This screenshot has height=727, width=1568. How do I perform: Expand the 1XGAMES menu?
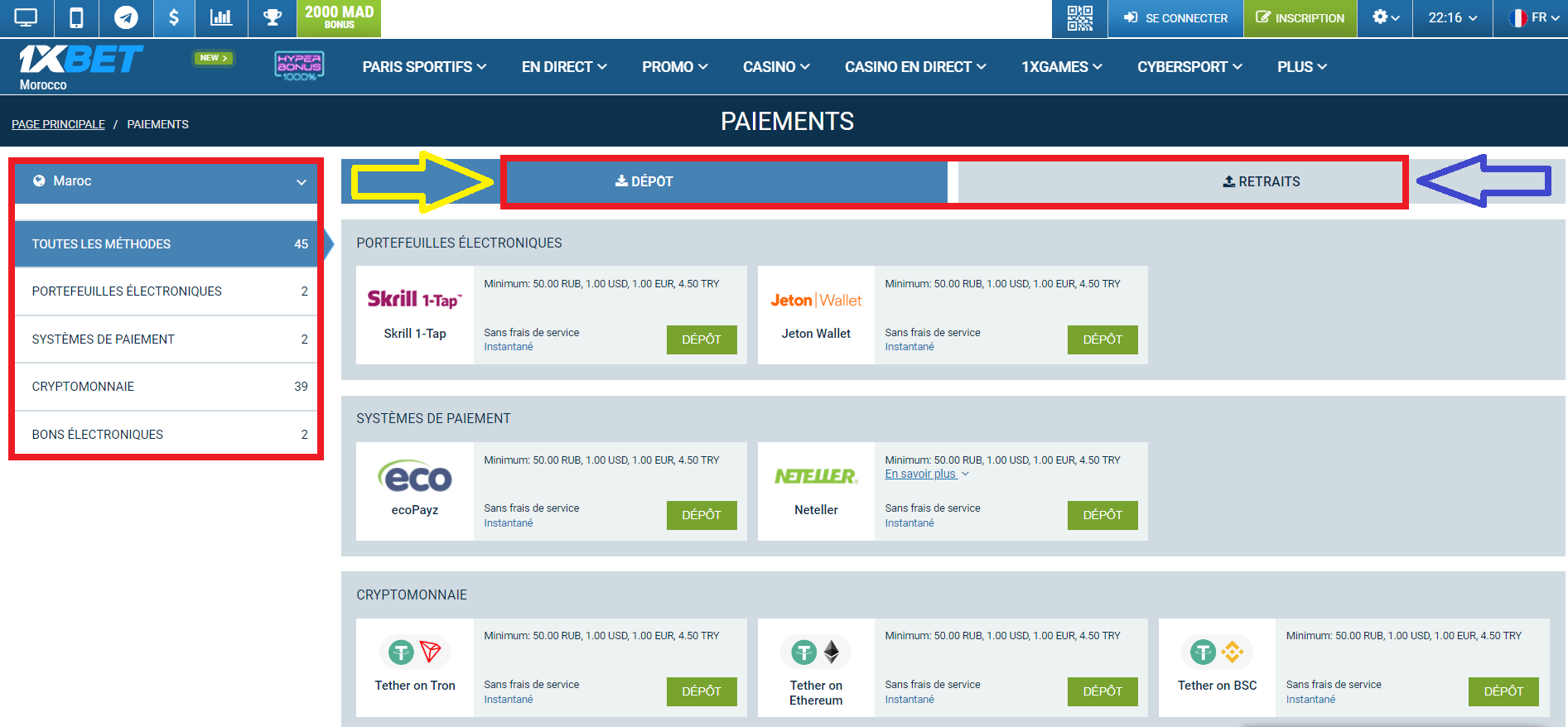(1062, 67)
